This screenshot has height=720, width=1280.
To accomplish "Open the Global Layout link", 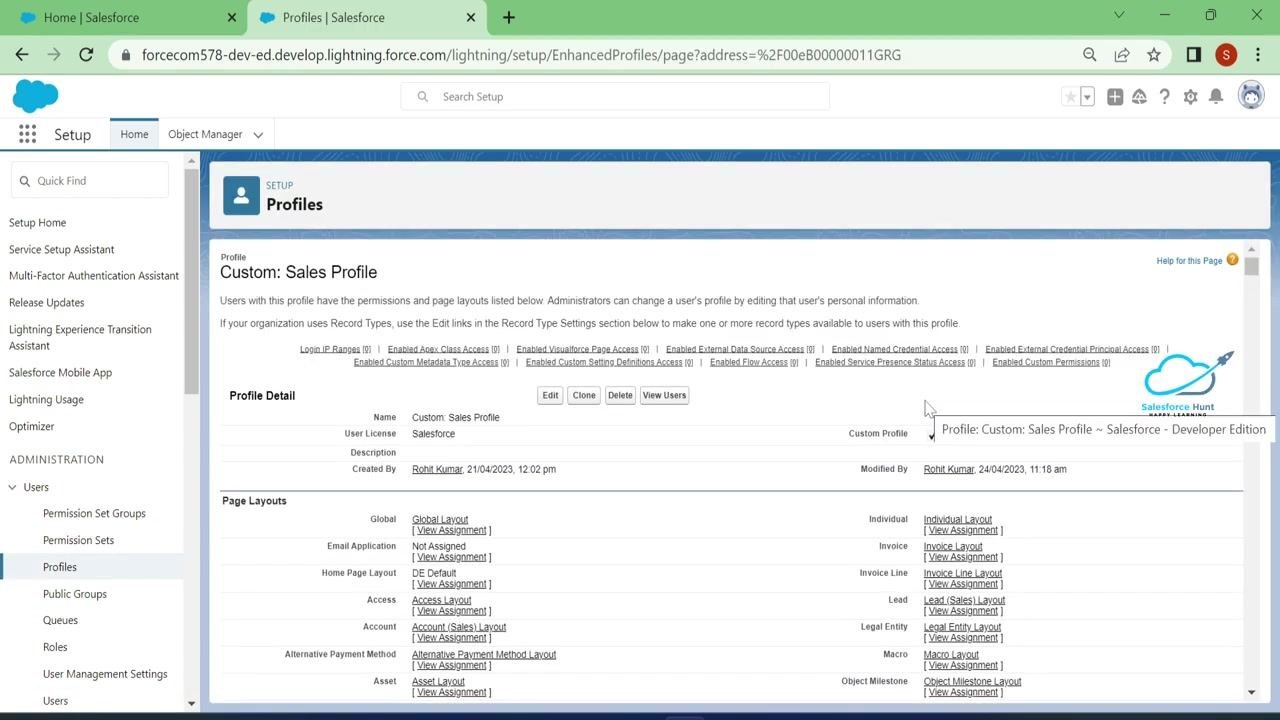I will 440,520.
